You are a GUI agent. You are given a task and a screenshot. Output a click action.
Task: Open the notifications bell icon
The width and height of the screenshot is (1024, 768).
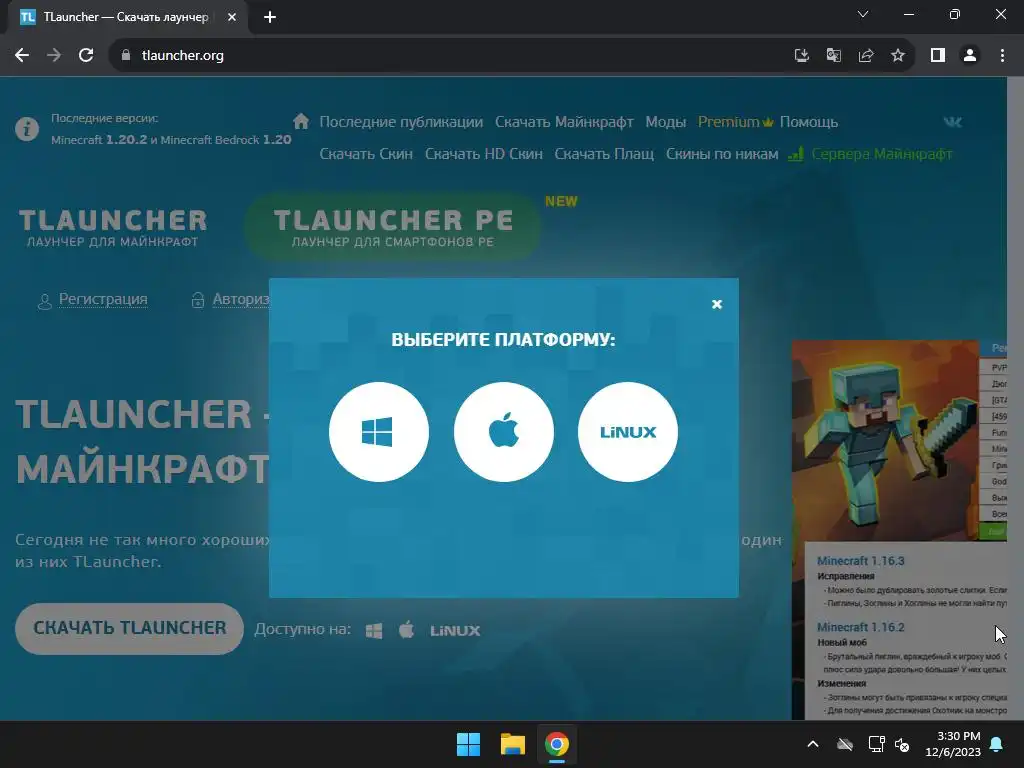coord(997,744)
